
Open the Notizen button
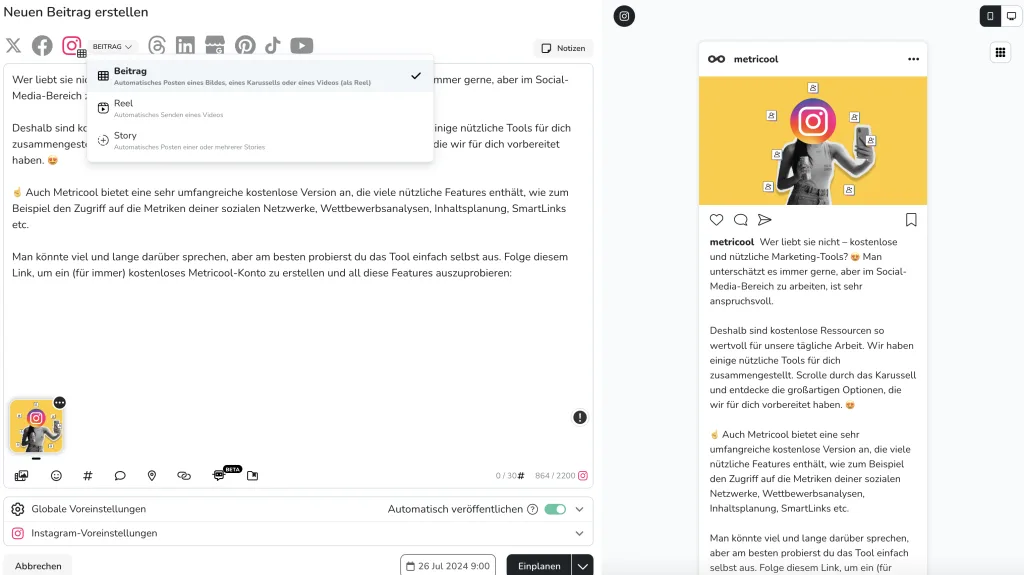coord(563,48)
